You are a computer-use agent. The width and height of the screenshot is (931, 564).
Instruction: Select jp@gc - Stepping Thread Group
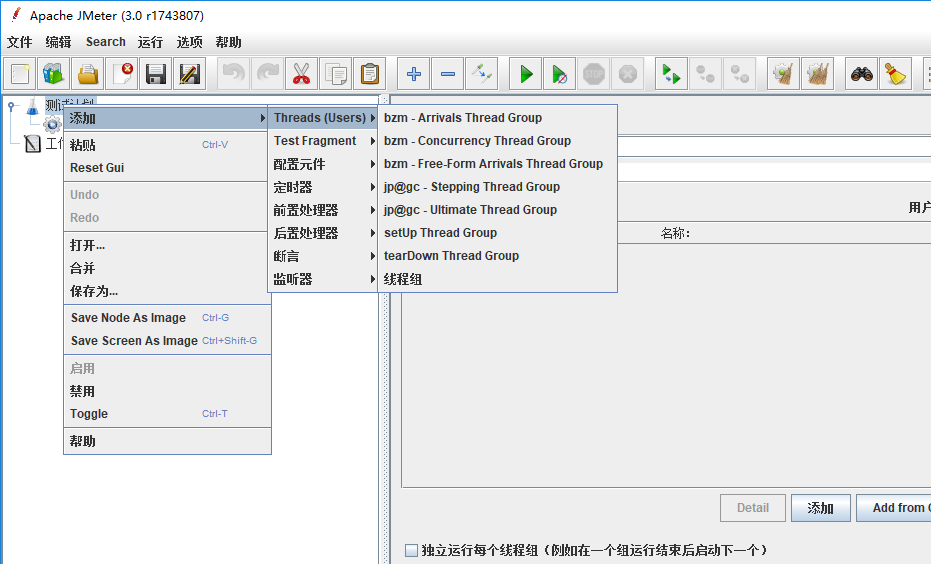[498, 187]
